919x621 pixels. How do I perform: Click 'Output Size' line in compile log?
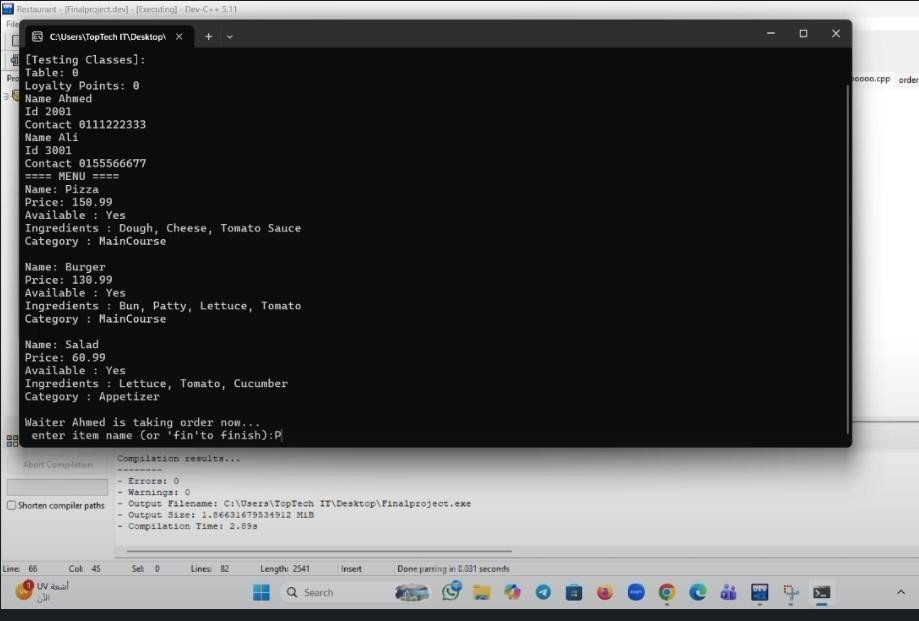click(x=216, y=515)
